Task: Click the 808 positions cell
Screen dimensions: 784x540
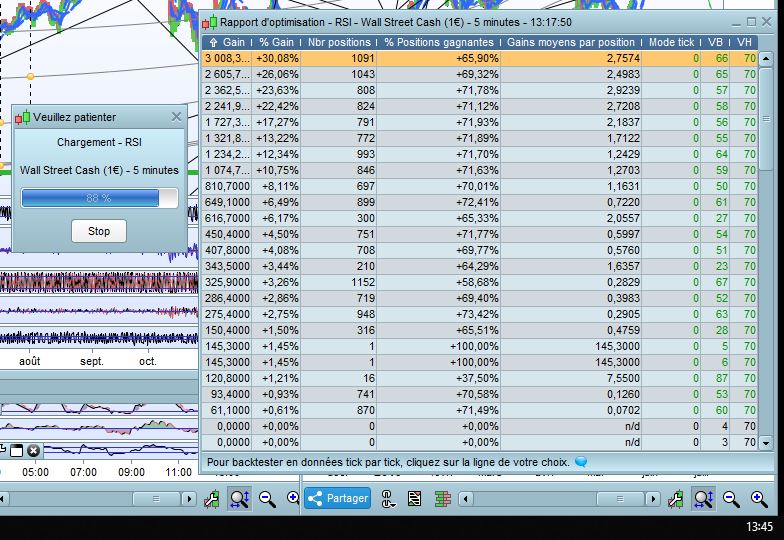Action: tap(339, 90)
